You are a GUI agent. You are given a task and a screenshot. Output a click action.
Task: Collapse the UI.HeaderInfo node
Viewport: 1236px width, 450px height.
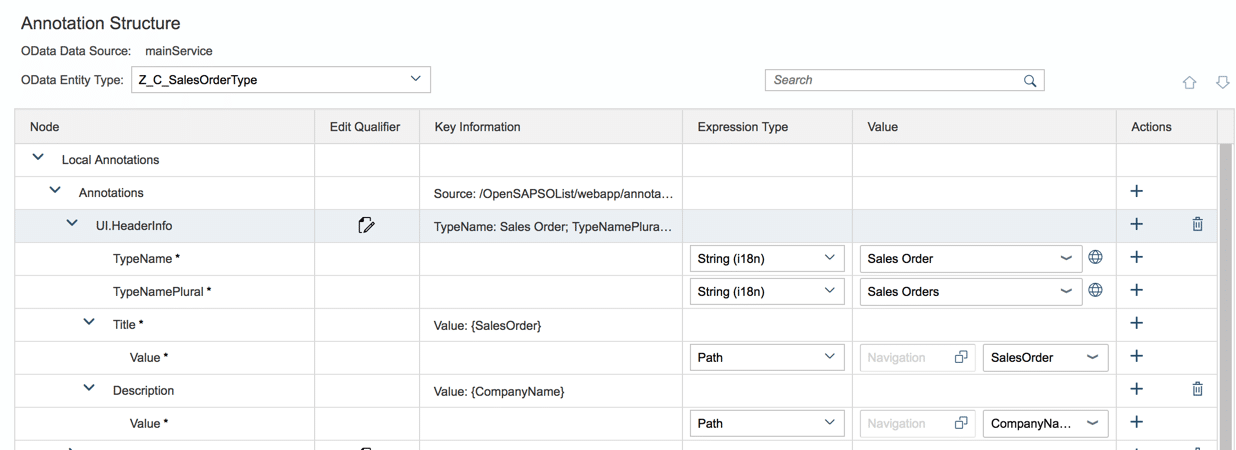(72, 225)
